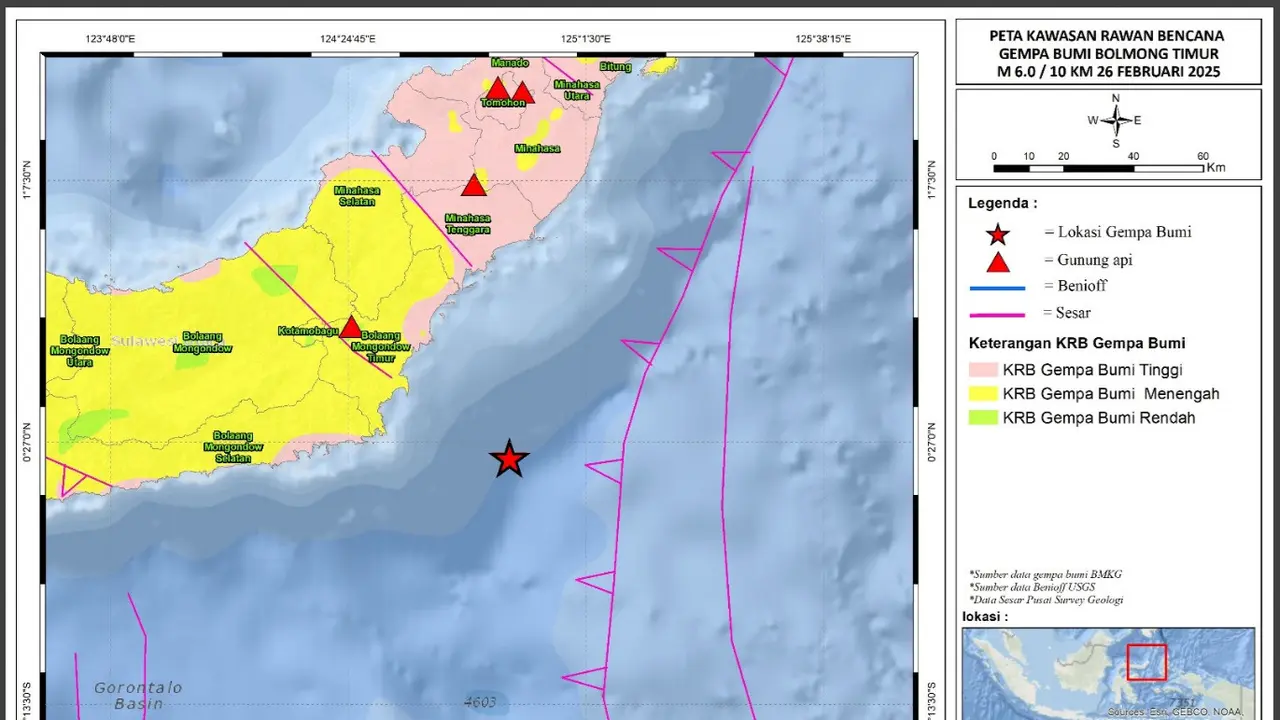Click the 'Bolaang Mongondow Selatan' map label
Image resolution: width=1280 pixels, height=720 pixels.
pos(233,447)
